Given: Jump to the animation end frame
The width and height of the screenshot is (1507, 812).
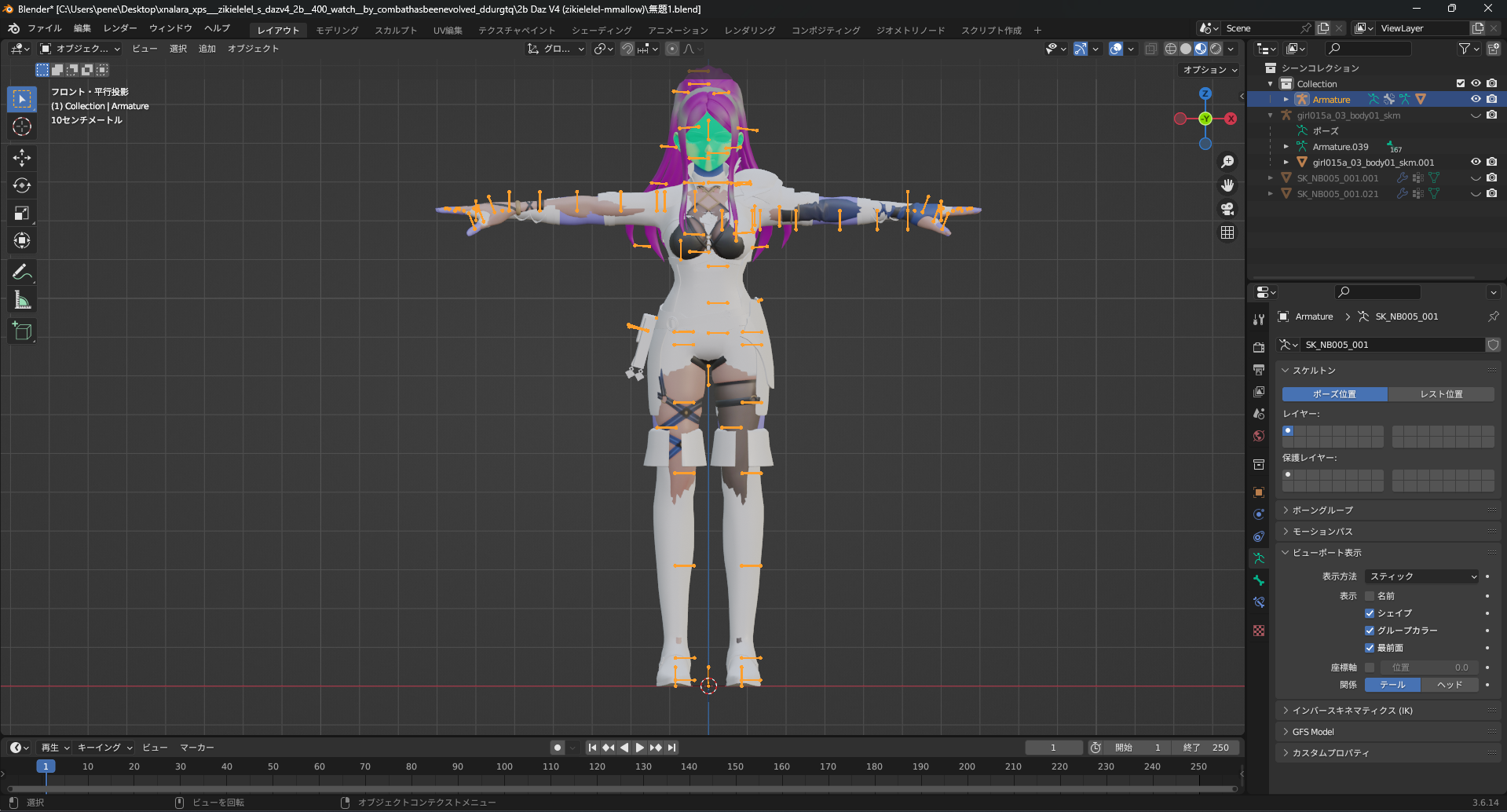Looking at the screenshot, I should tap(672, 748).
